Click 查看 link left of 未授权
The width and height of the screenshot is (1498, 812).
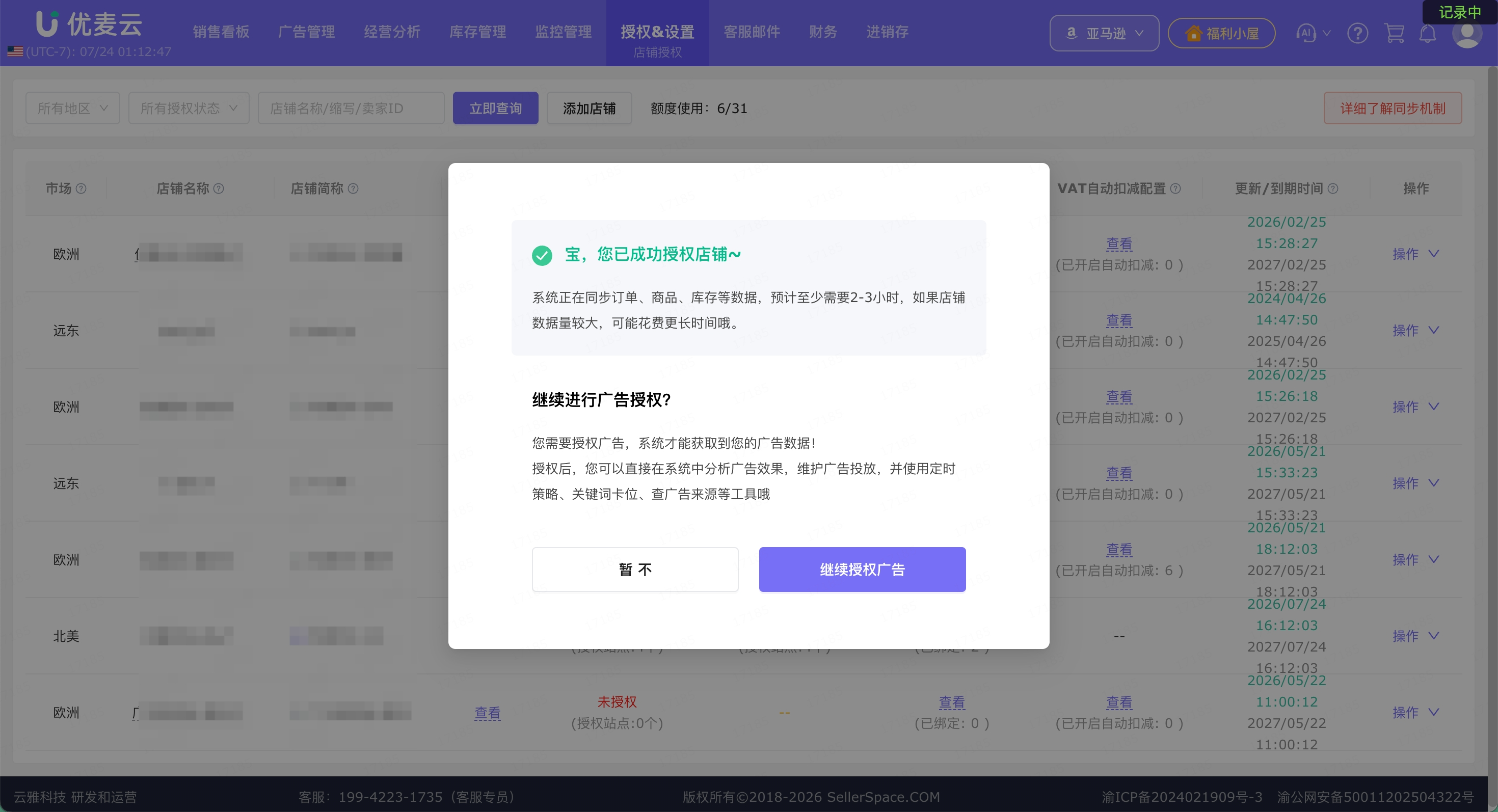487,713
